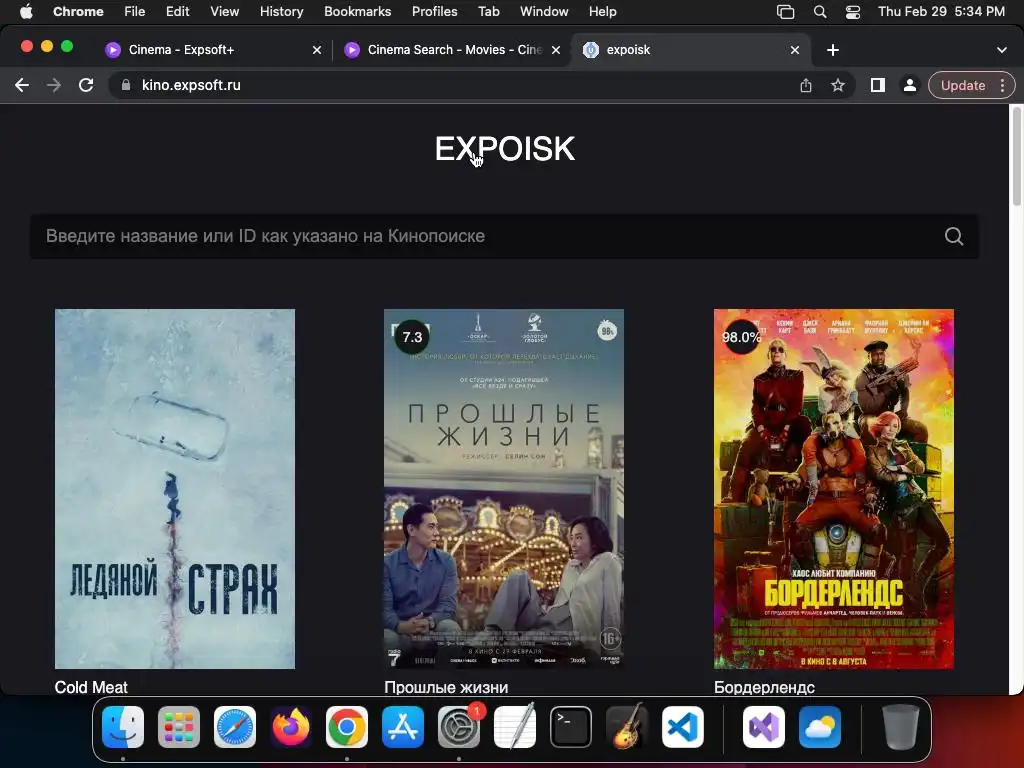This screenshot has height=768, width=1024.
Task: Open Visual Studio Code from the Dock
Action: tap(683, 727)
